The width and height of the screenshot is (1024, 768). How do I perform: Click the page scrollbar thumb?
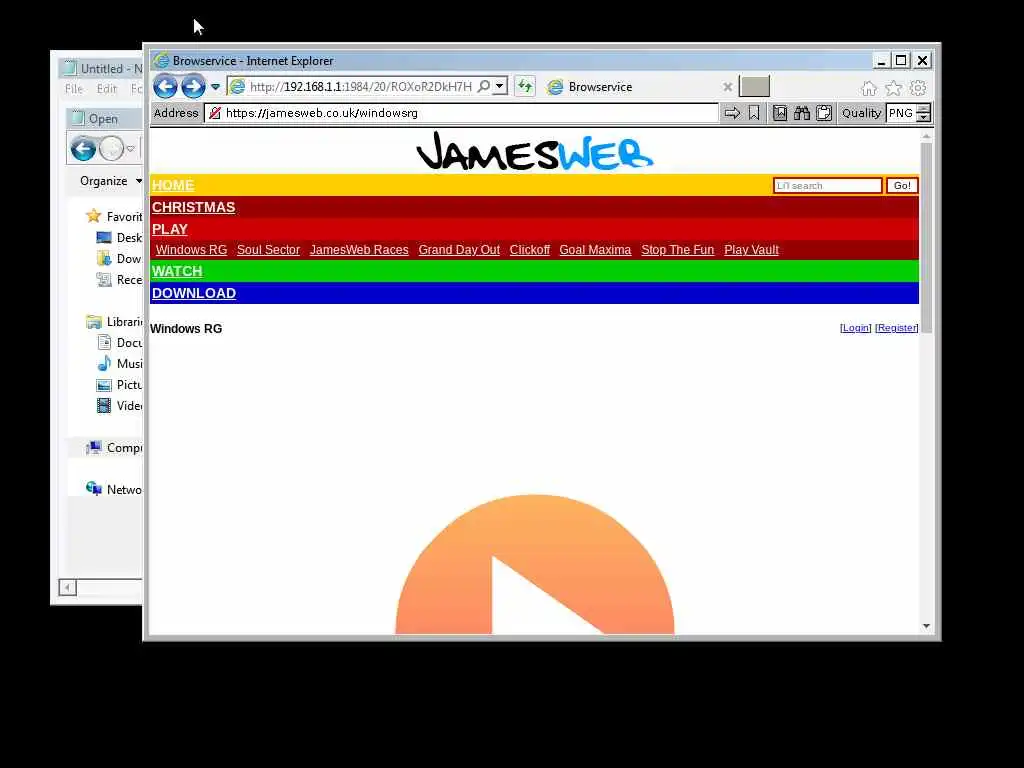[926, 238]
